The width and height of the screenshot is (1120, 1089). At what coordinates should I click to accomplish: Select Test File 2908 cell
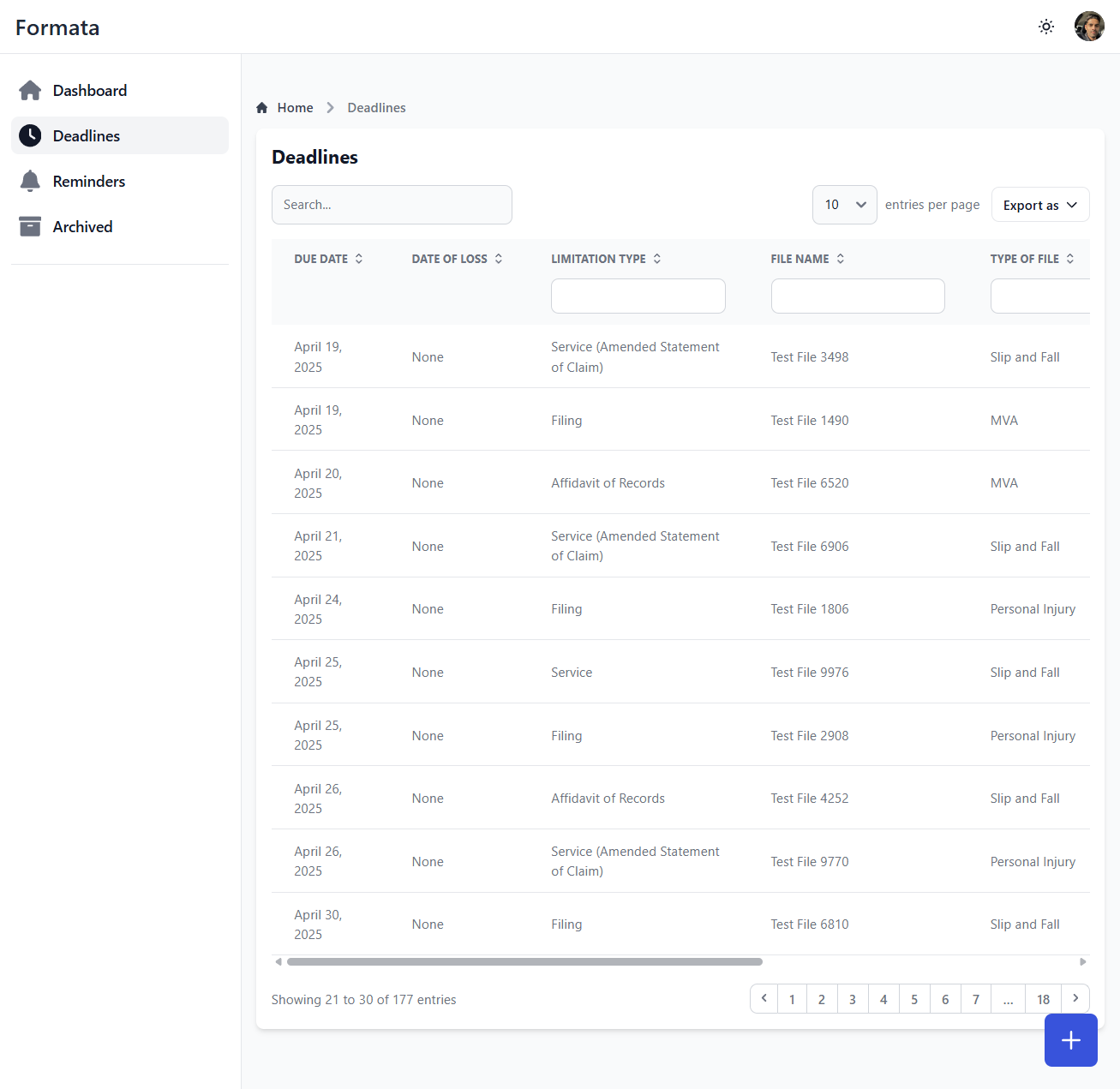click(810, 736)
